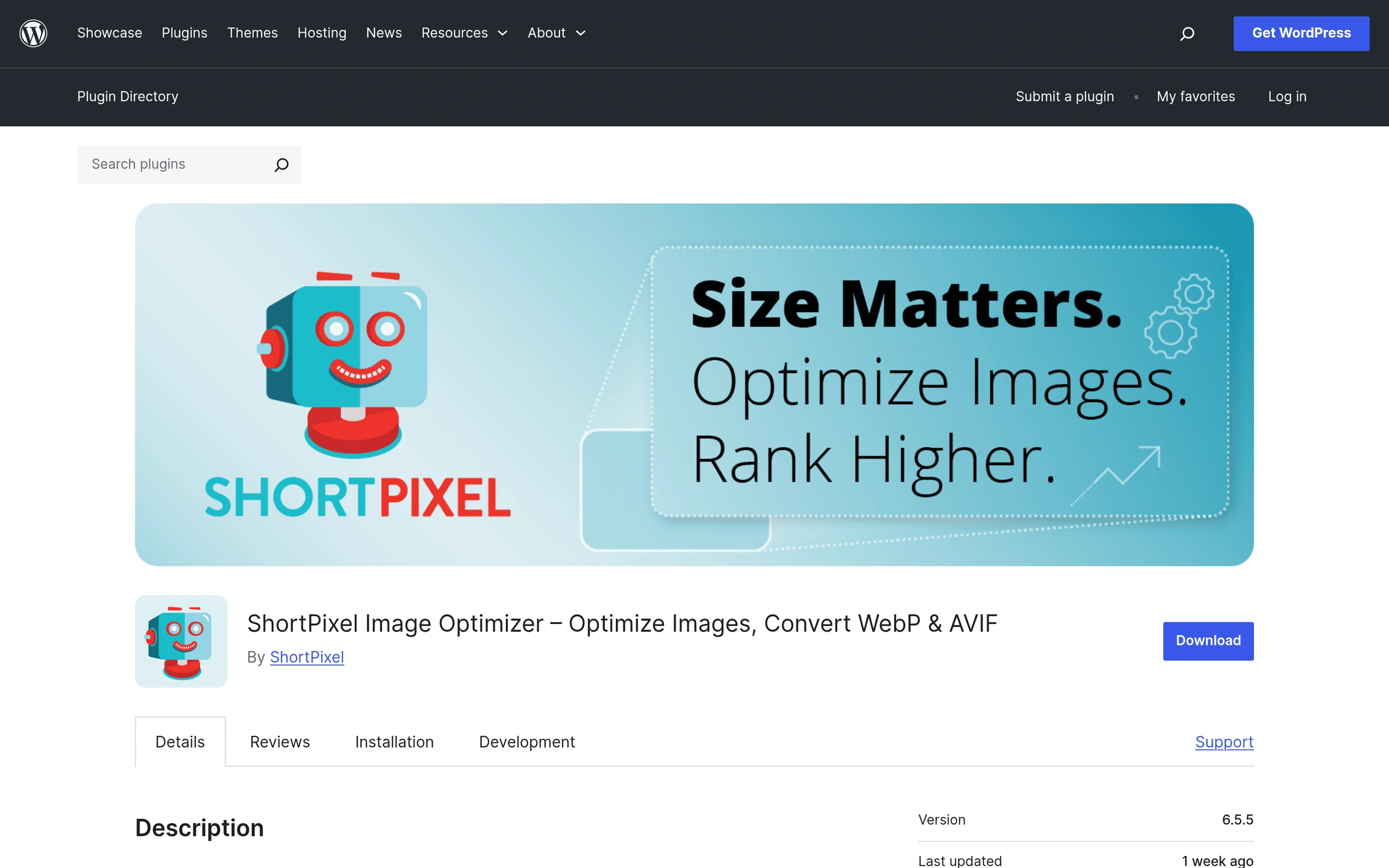Select the Details tab
Viewport: 1389px width, 868px height.
point(180,742)
